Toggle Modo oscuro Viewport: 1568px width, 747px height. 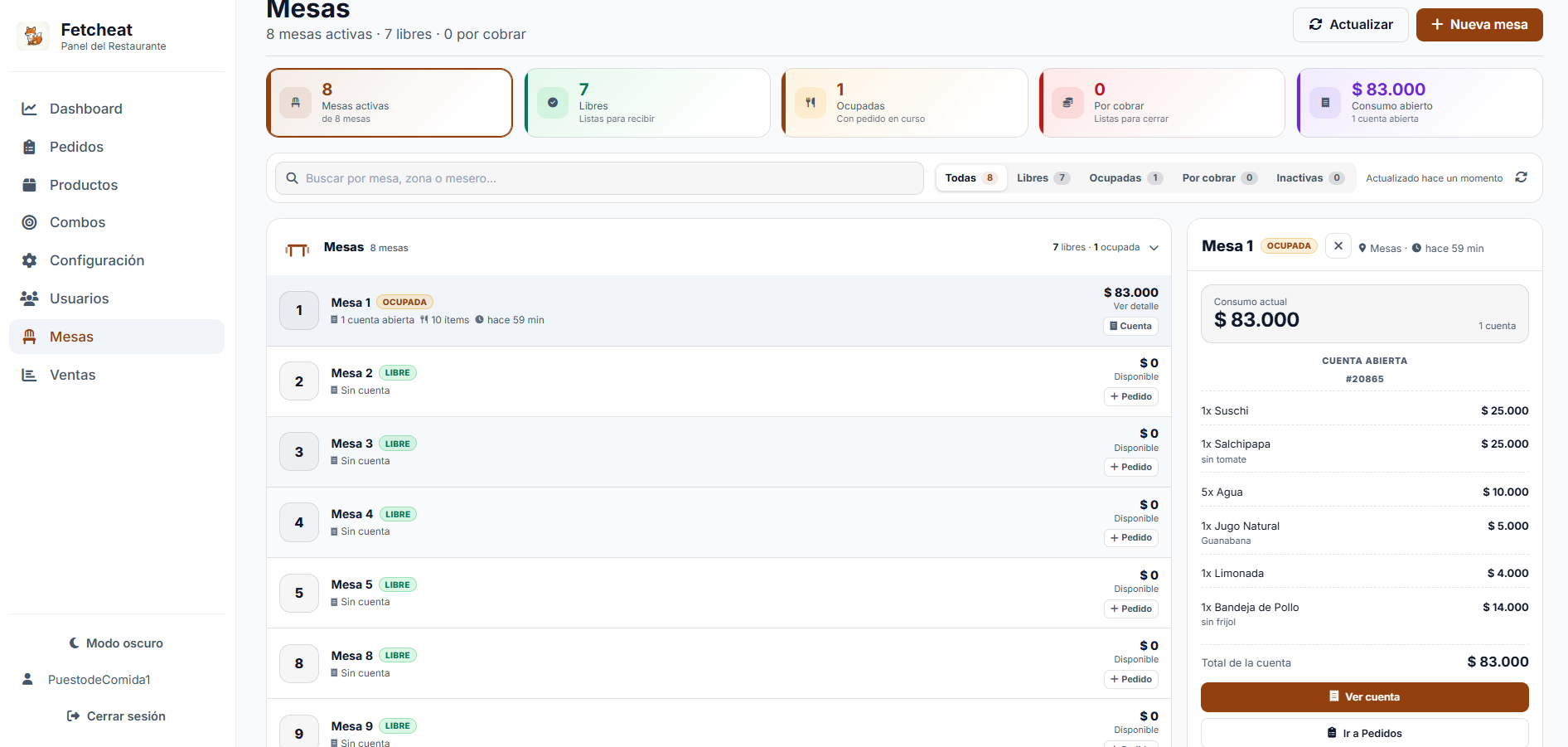(117, 643)
